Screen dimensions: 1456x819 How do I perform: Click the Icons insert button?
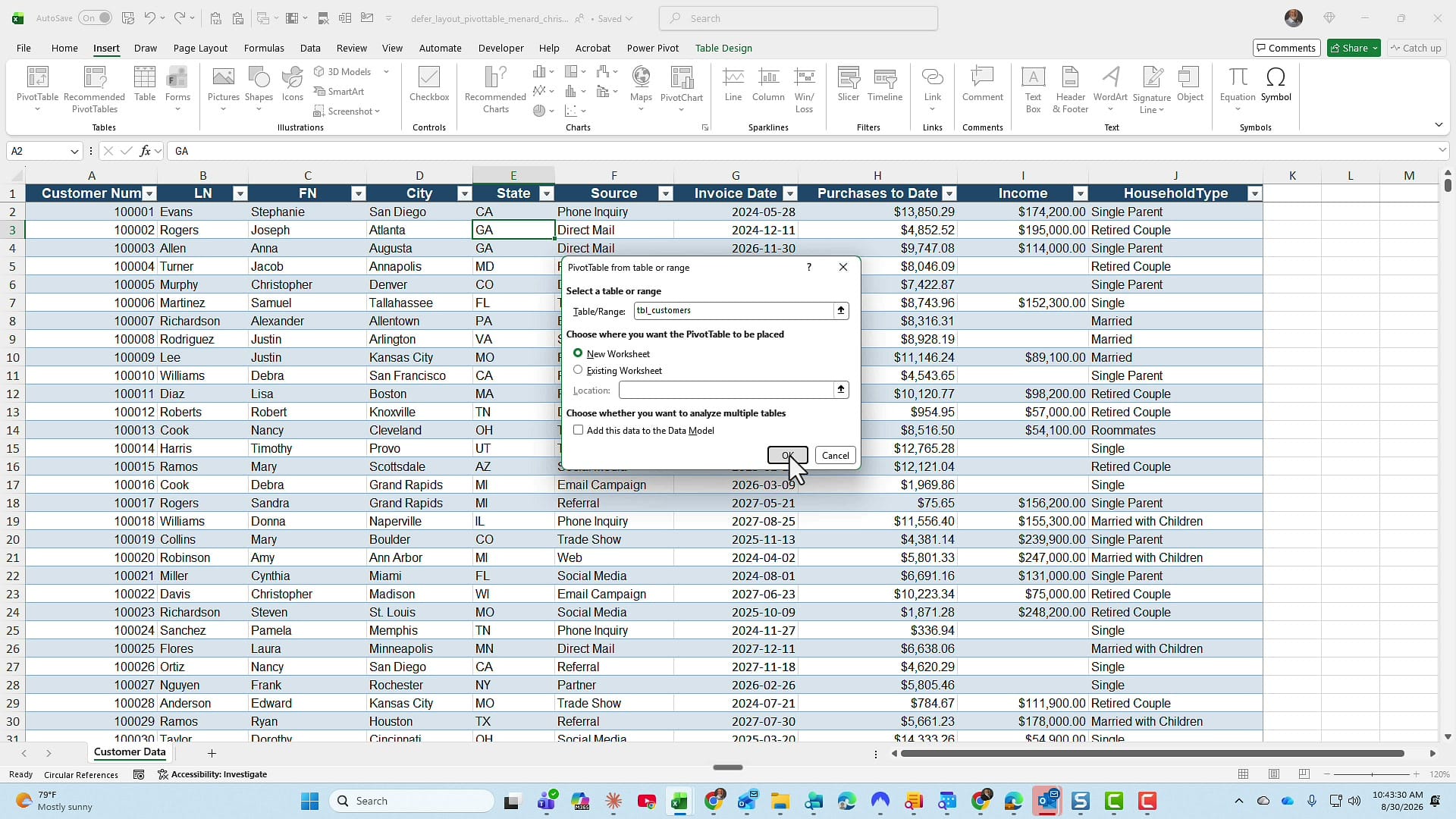(293, 83)
